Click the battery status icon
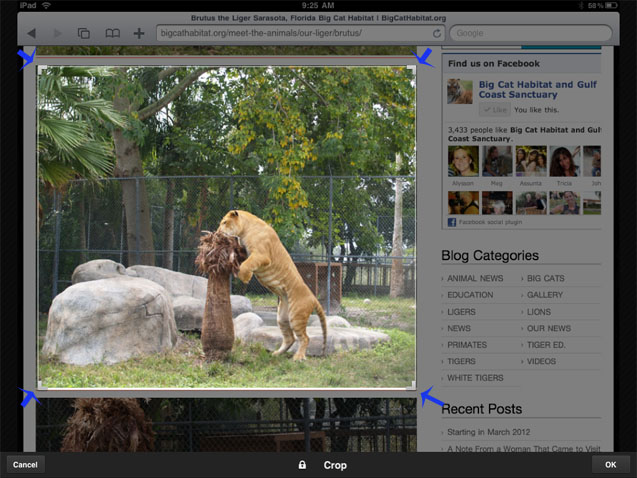Image resolution: width=637 pixels, height=478 pixels. pos(612,5)
